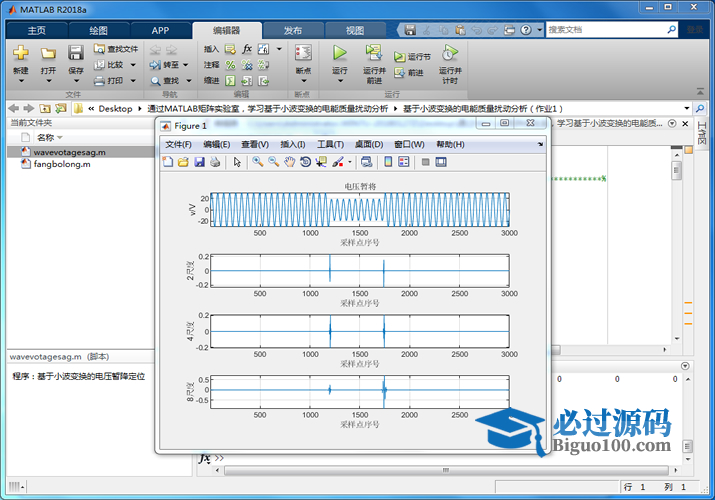In Figure 1, click the New Figure icon
Screen dimensions: 715x500
coord(168,162)
